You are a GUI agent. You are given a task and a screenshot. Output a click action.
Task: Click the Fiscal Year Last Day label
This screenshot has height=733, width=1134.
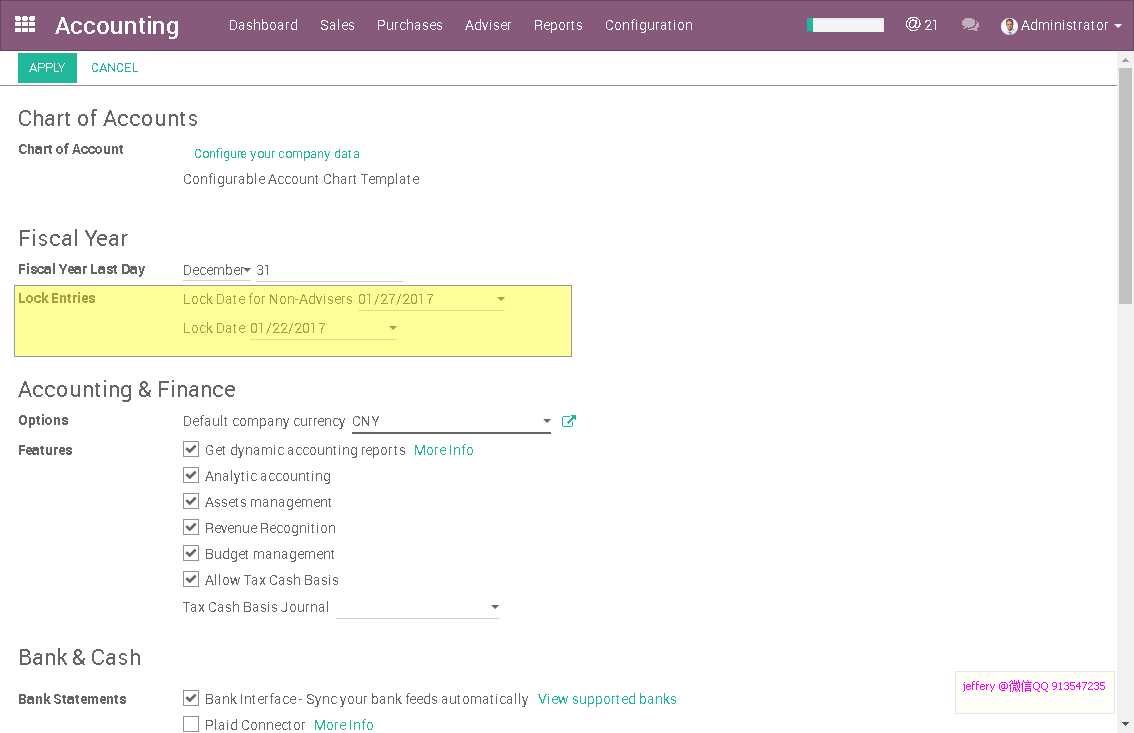pos(82,269)
